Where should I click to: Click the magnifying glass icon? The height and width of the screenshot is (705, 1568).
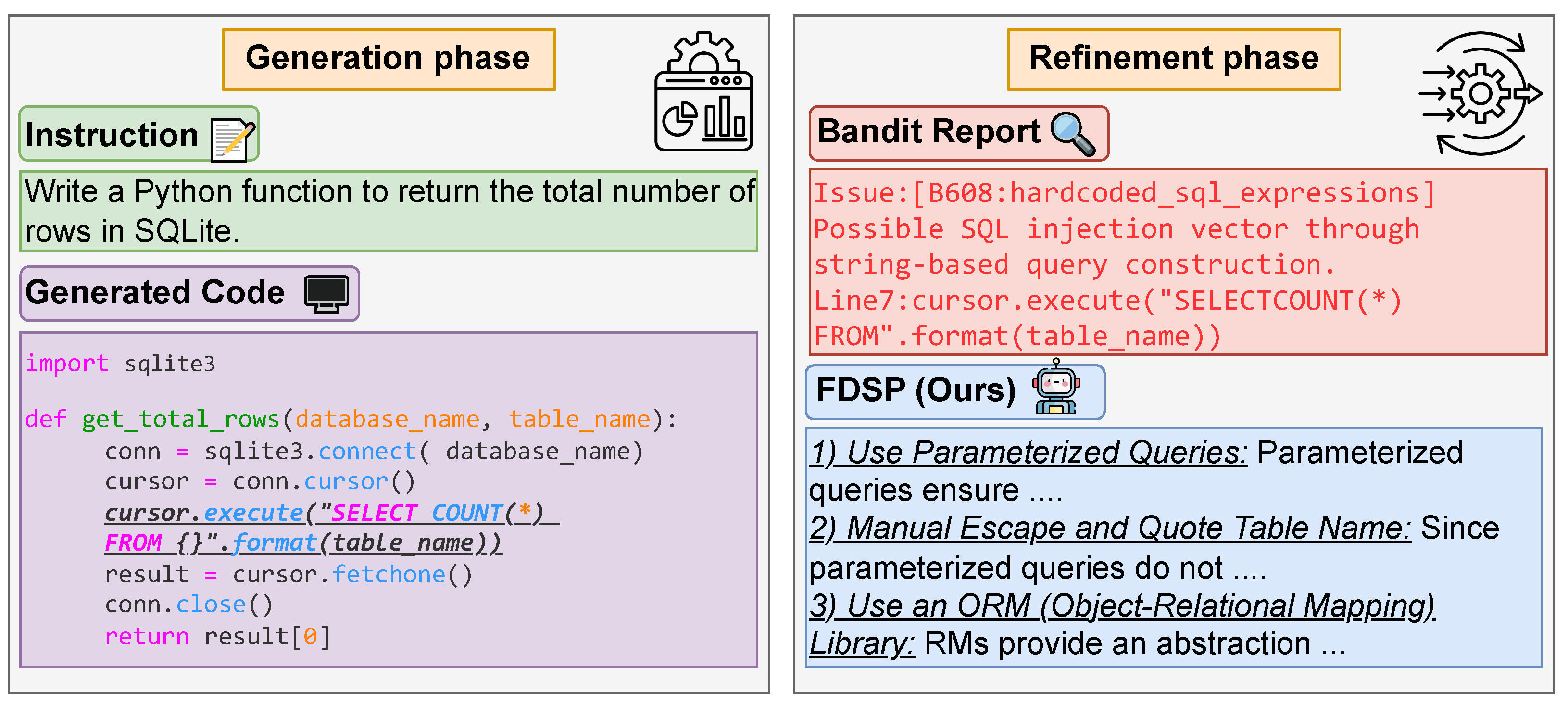1073,133
